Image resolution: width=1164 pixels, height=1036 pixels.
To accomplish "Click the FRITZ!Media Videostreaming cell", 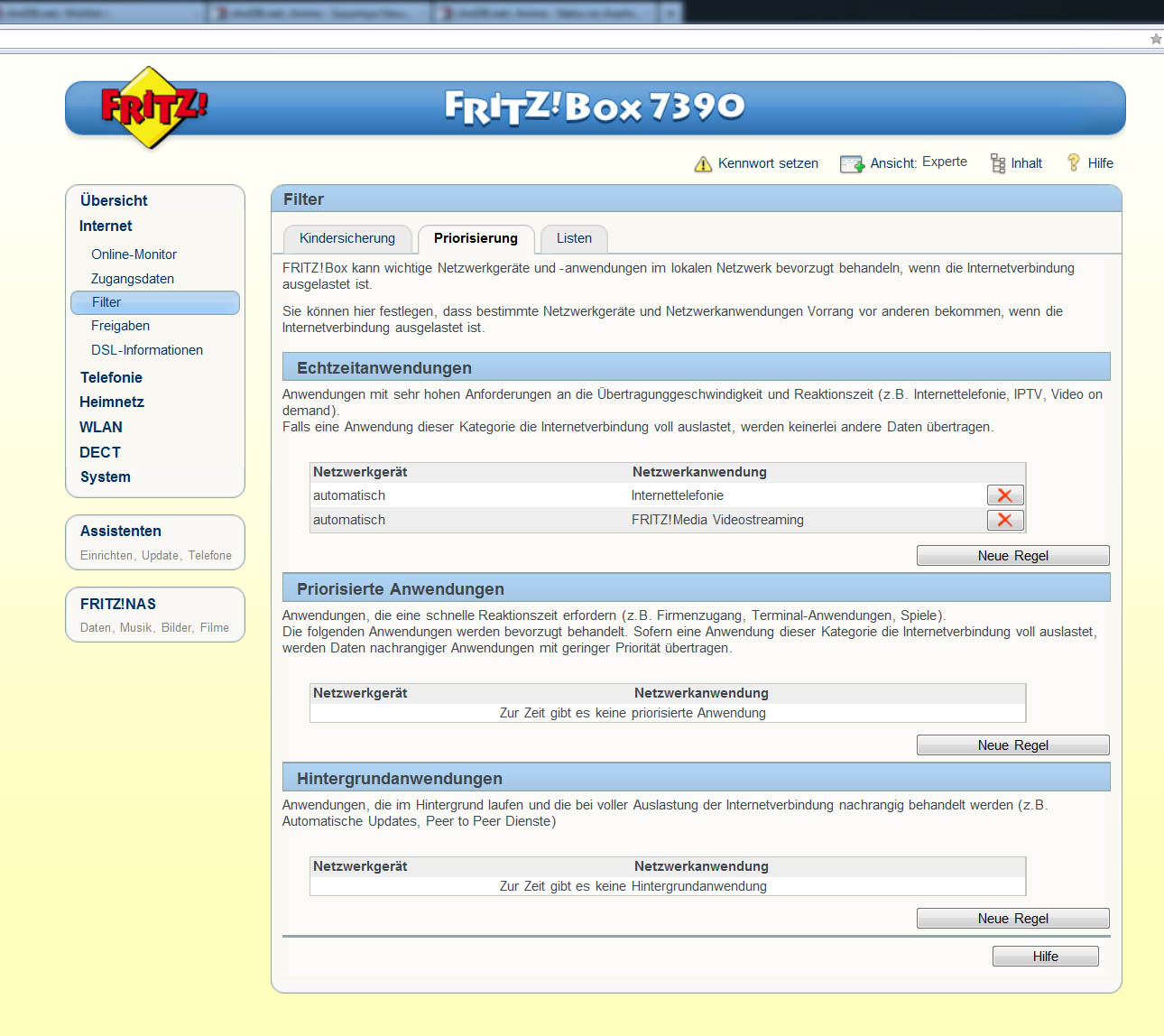I will point(717,520).
